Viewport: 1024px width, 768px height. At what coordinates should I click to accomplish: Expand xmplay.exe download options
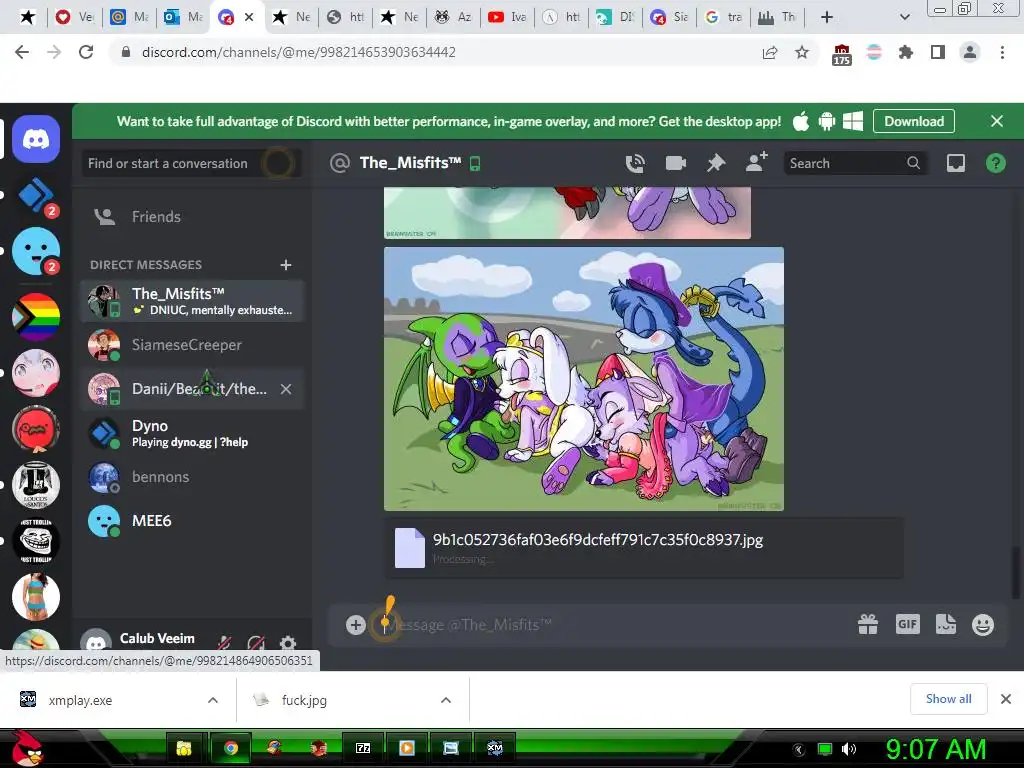pos(212,700)
